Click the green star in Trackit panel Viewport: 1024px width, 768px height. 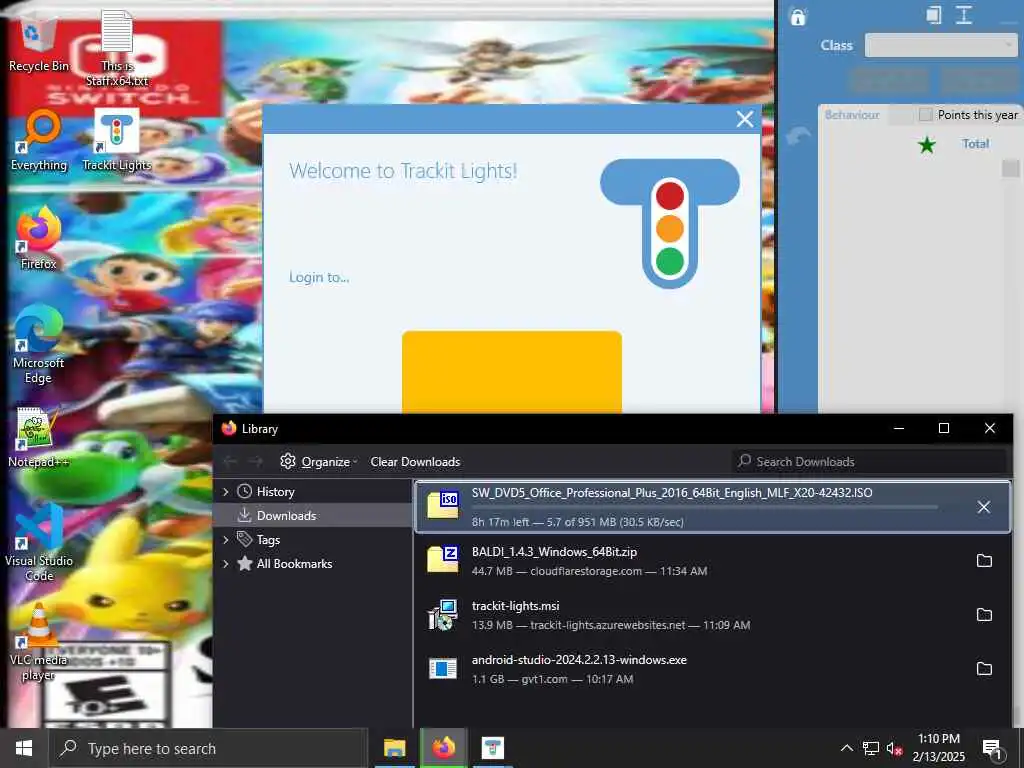point(927,144)
